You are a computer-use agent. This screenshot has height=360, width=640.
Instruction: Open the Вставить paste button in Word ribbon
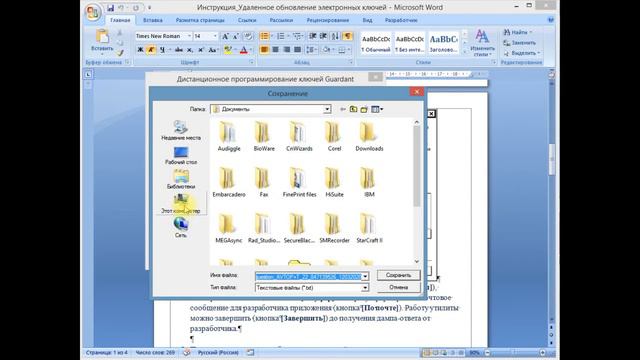(102, 41)
